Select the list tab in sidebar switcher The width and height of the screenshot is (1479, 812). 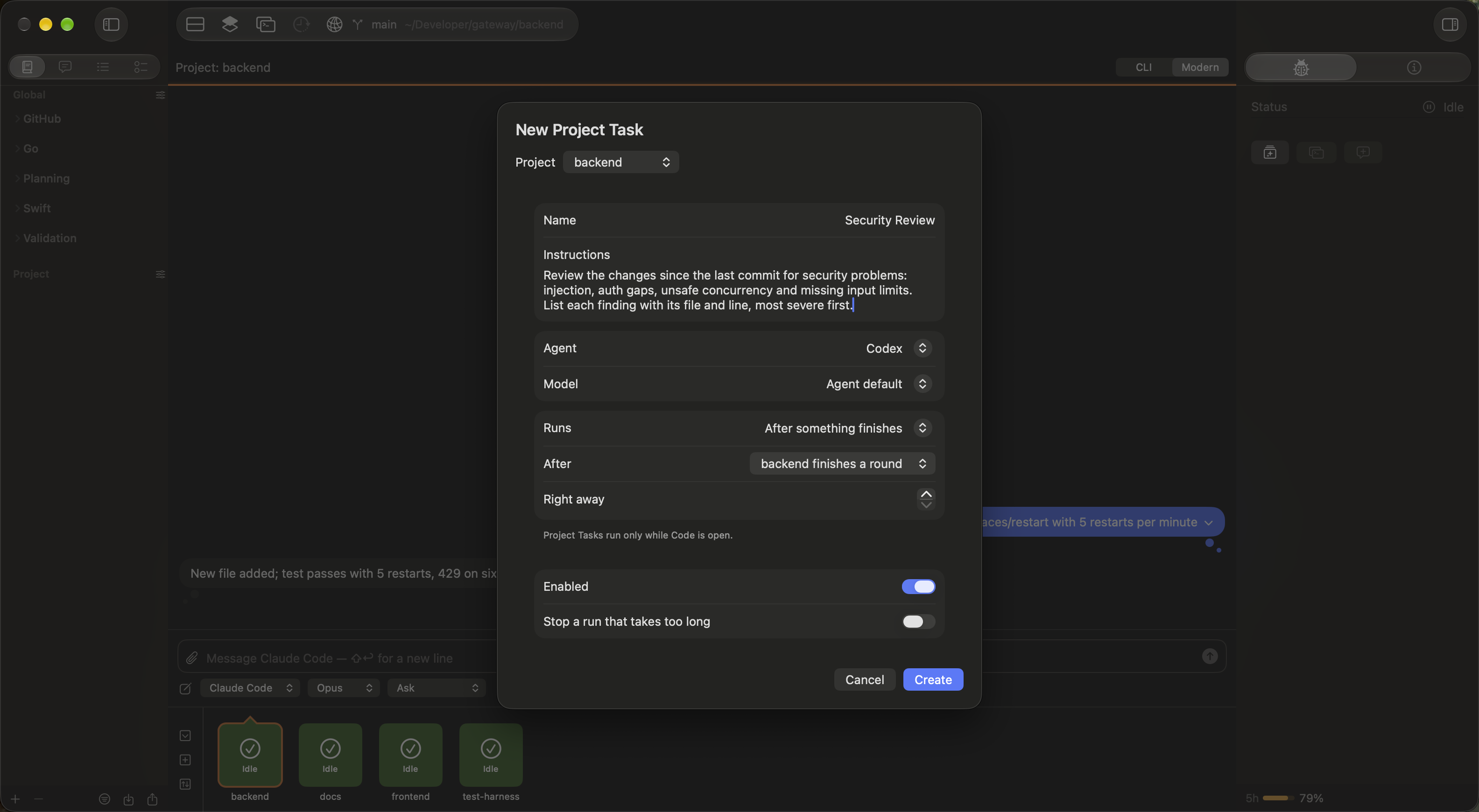click(x=103, y=67)
